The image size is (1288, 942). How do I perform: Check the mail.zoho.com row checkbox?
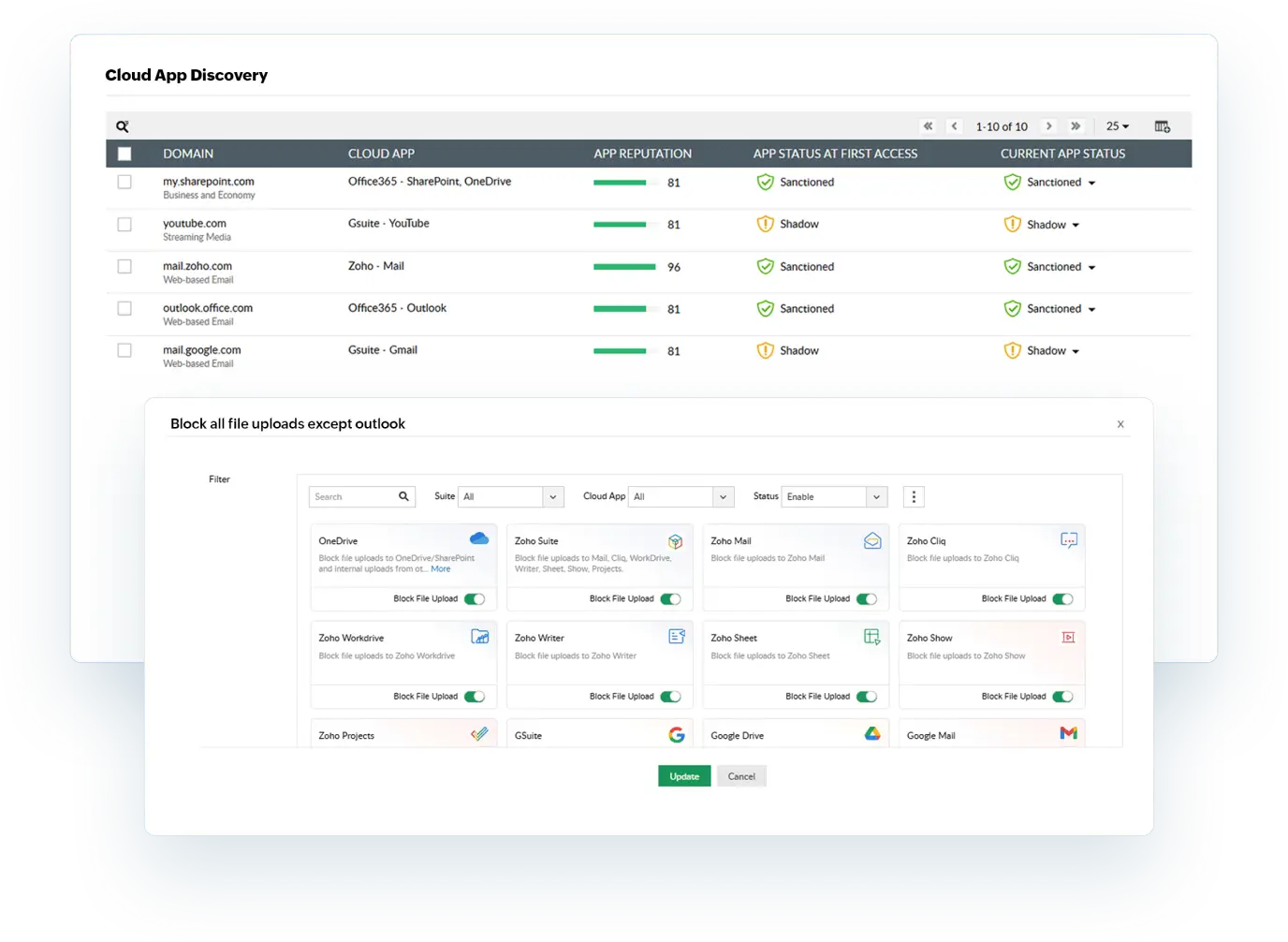pos(124,267)
